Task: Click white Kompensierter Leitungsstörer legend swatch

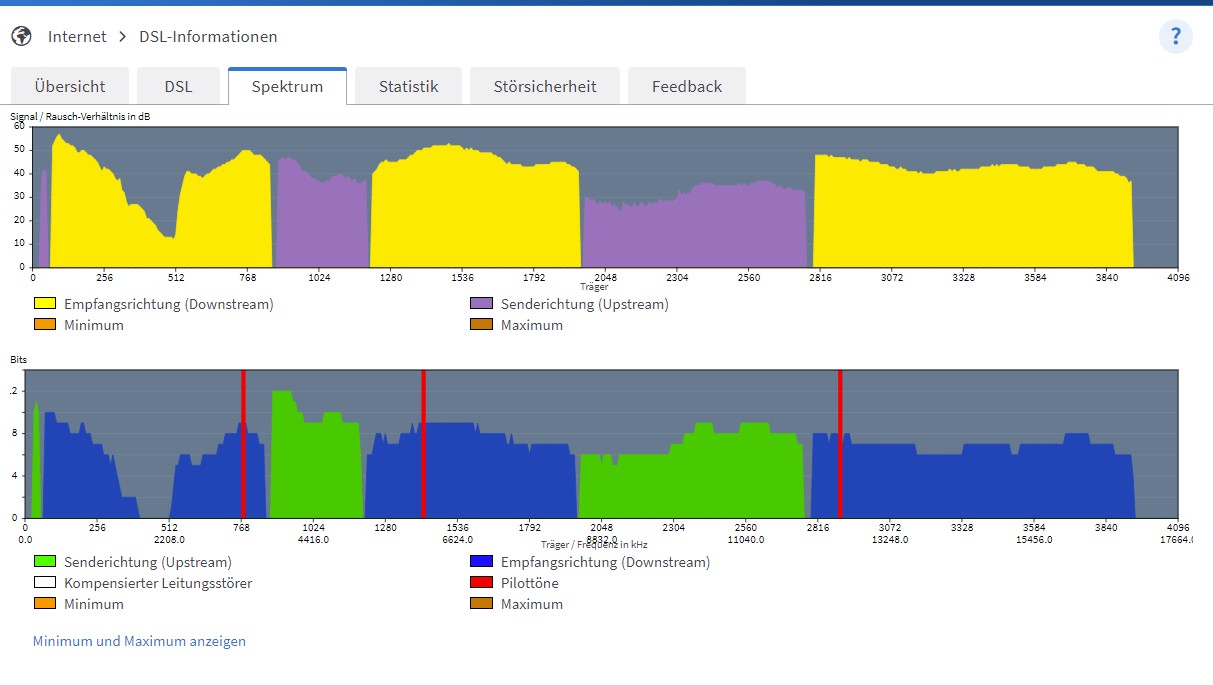Action: tap(45, 583)
